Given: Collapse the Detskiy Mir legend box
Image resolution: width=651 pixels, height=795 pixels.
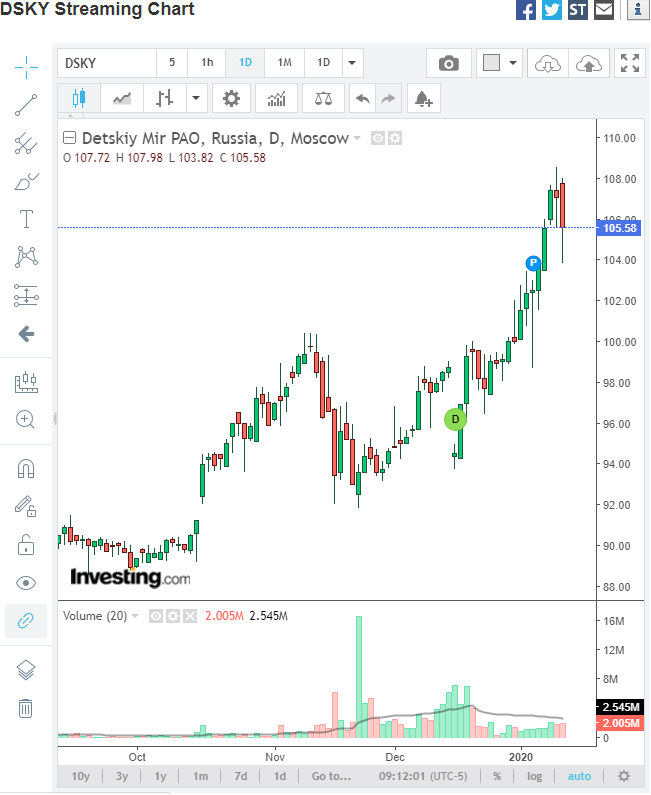Looking at the screenshot, I should (69, 138).
